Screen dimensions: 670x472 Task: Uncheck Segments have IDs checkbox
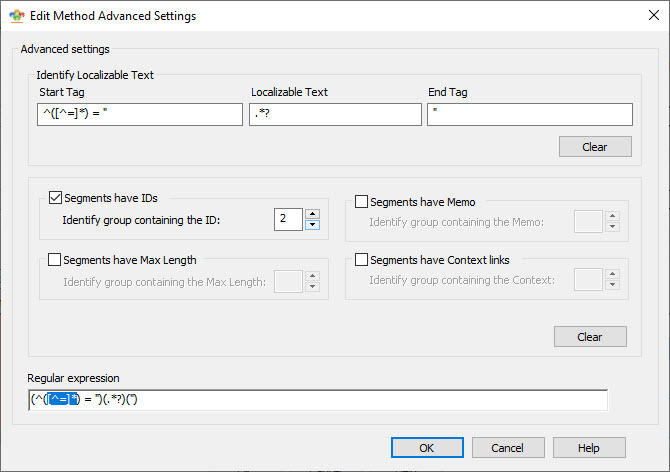coord(55,198)
